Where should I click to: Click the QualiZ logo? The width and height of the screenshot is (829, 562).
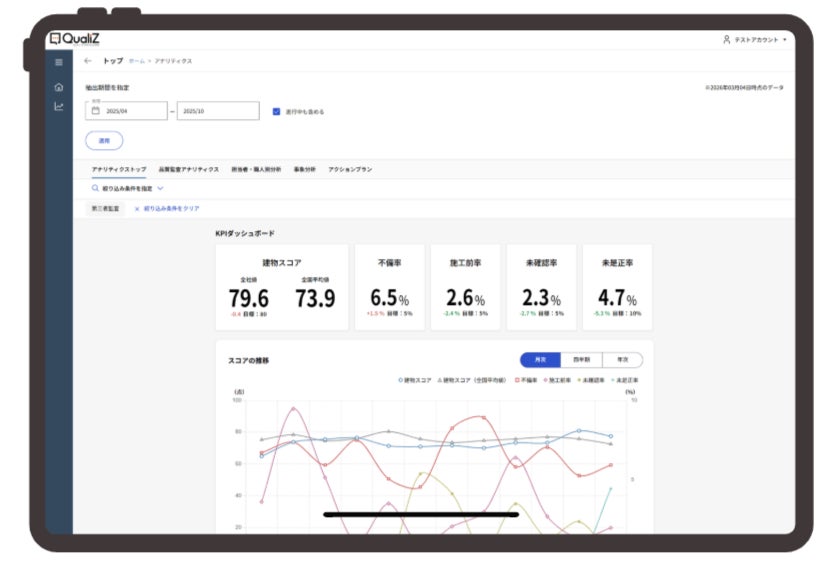tap(75, 39)
